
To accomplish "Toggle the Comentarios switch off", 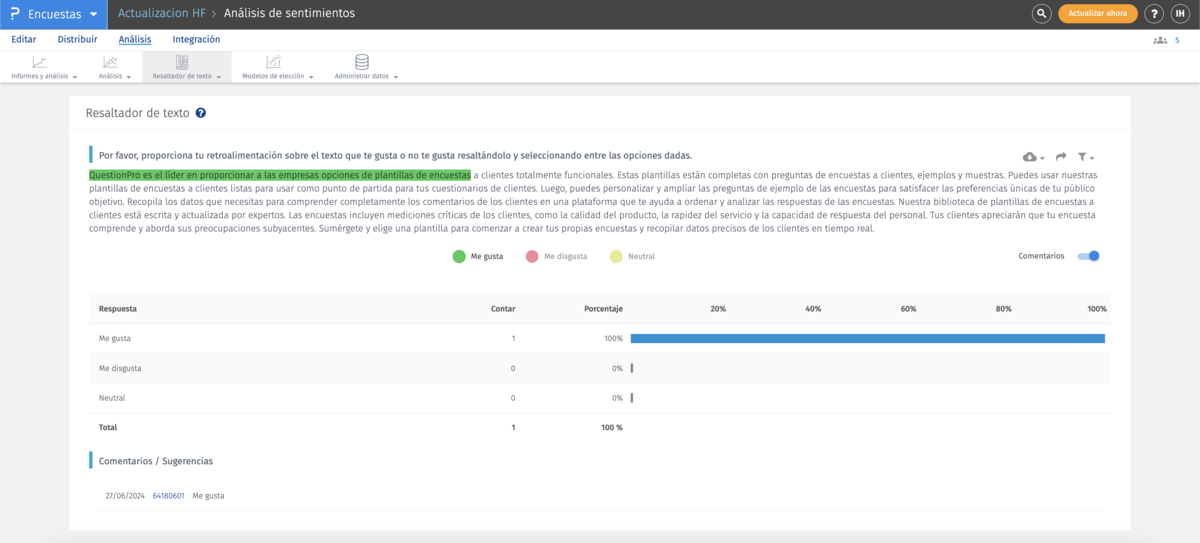I will pyautogui.click(x=1088, y=256).
